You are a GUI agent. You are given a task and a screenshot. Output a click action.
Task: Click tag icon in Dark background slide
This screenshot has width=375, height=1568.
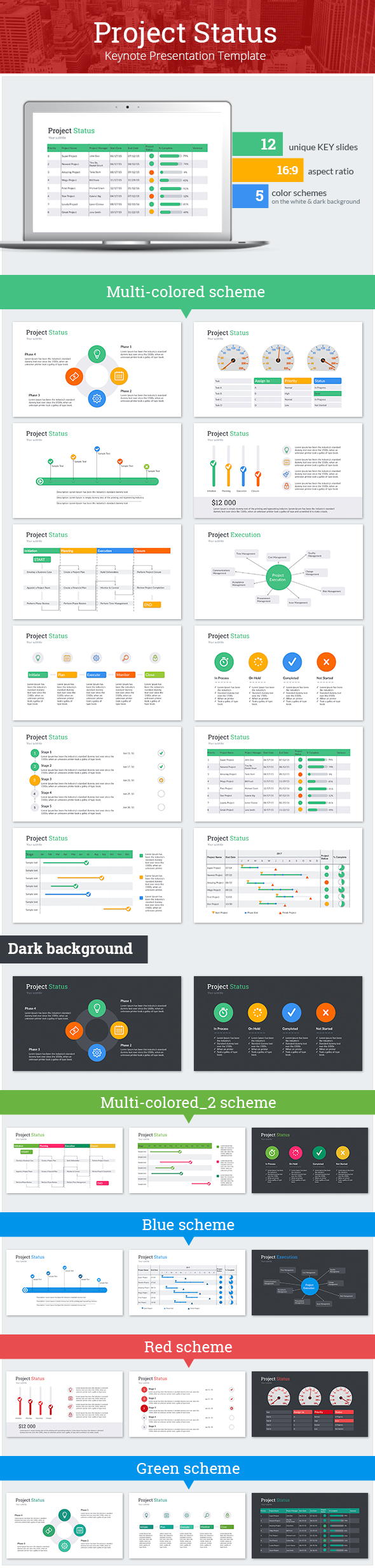(x=74, y=1030)
